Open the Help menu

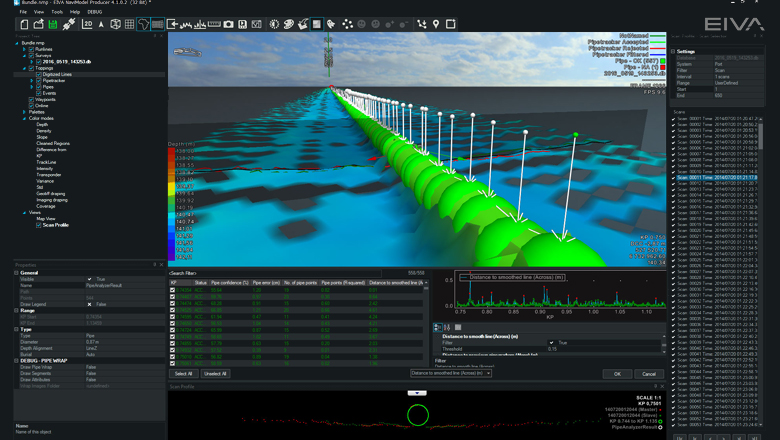[x=75, y=11]
